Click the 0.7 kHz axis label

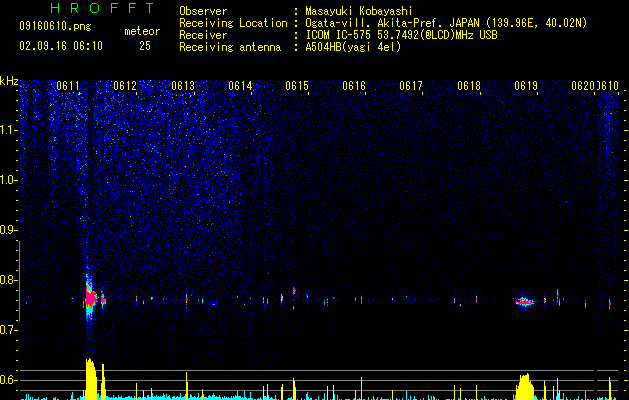point(9,330)
